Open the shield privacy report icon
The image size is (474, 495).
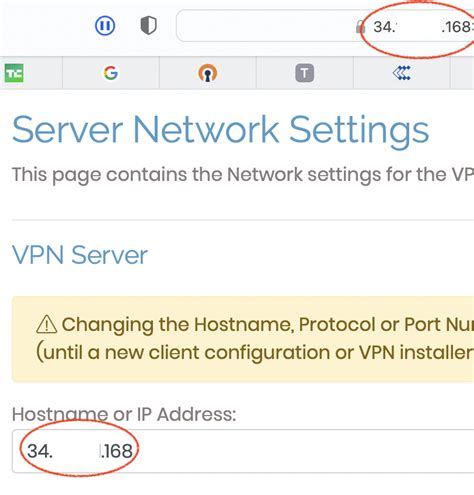click(x=148, y=25)
